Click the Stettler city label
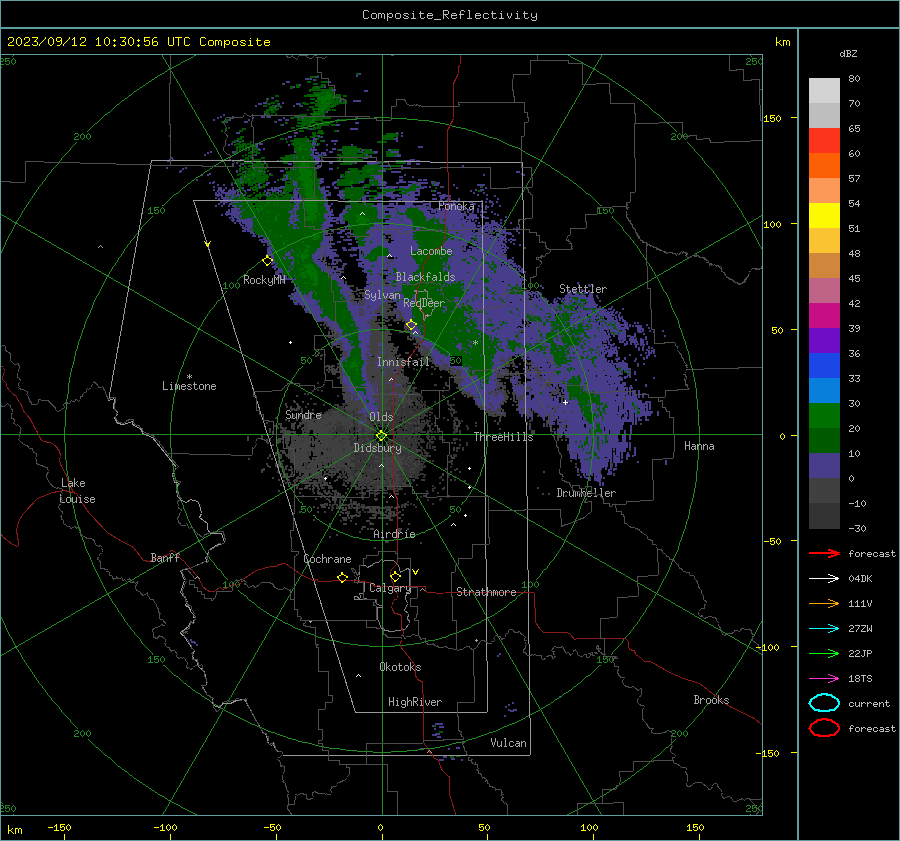 583,289
